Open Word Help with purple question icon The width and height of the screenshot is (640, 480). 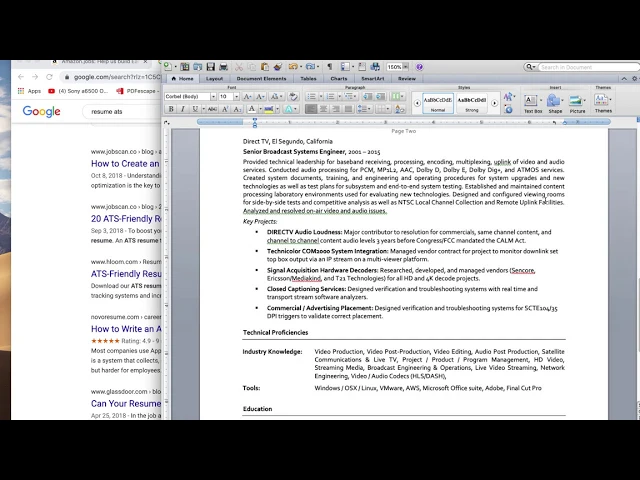point(419,67)
